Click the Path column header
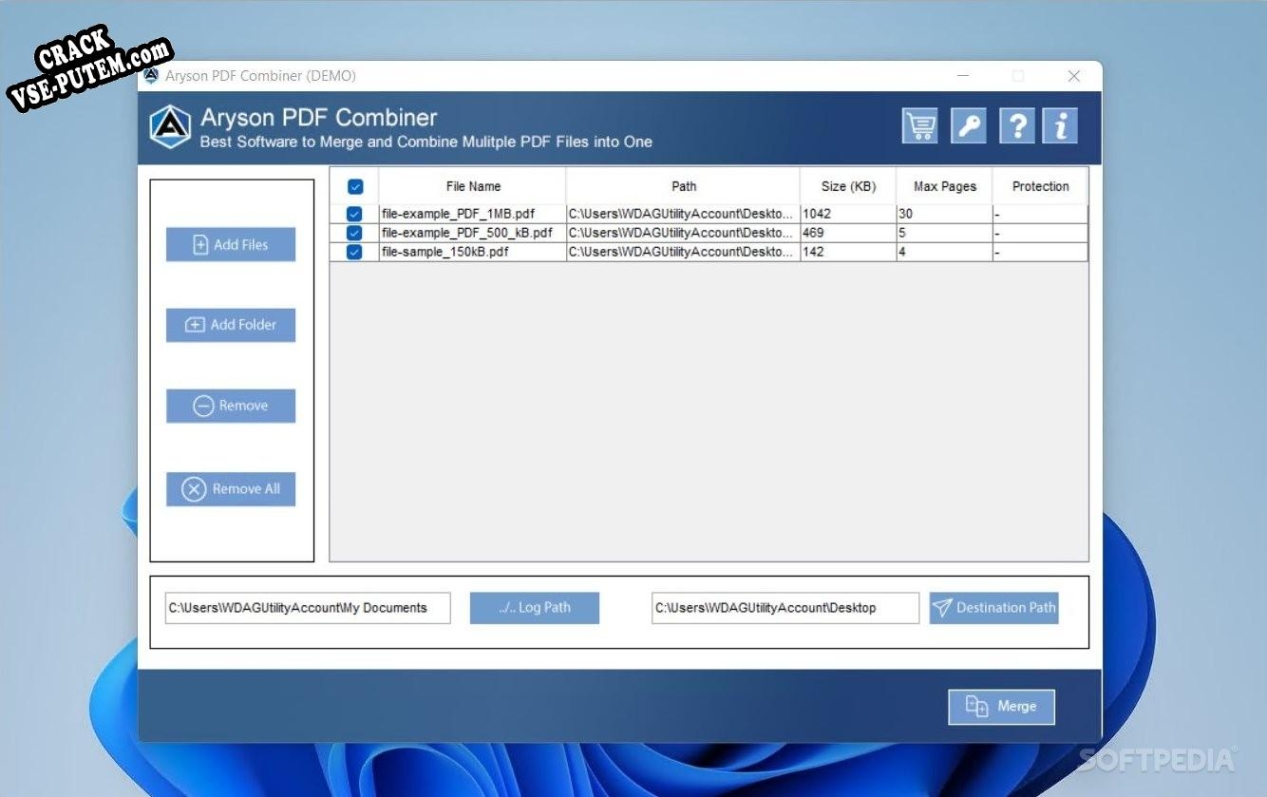1267x797 pixels. 684,186
